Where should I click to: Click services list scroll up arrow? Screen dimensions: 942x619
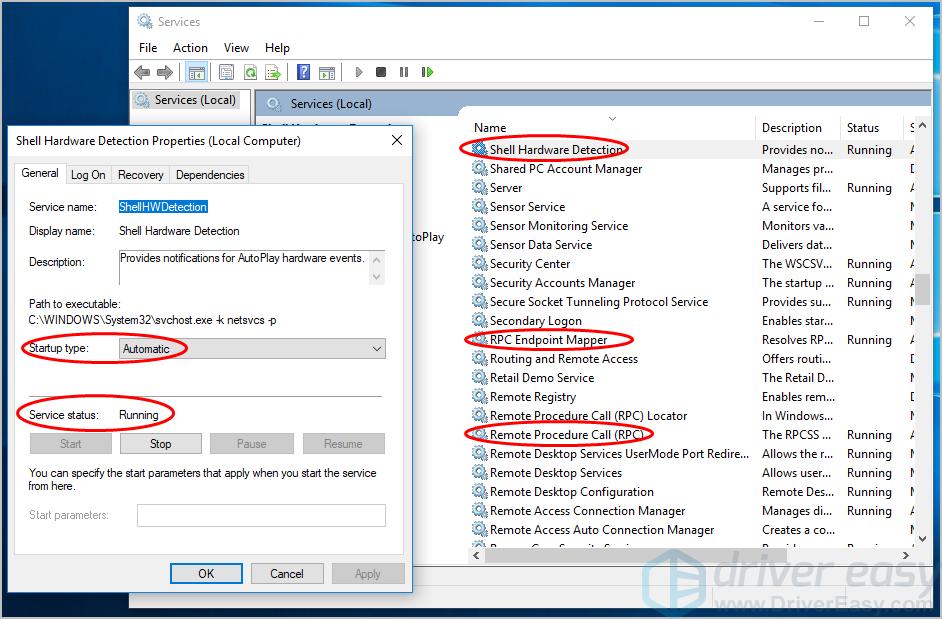(923, 125)
